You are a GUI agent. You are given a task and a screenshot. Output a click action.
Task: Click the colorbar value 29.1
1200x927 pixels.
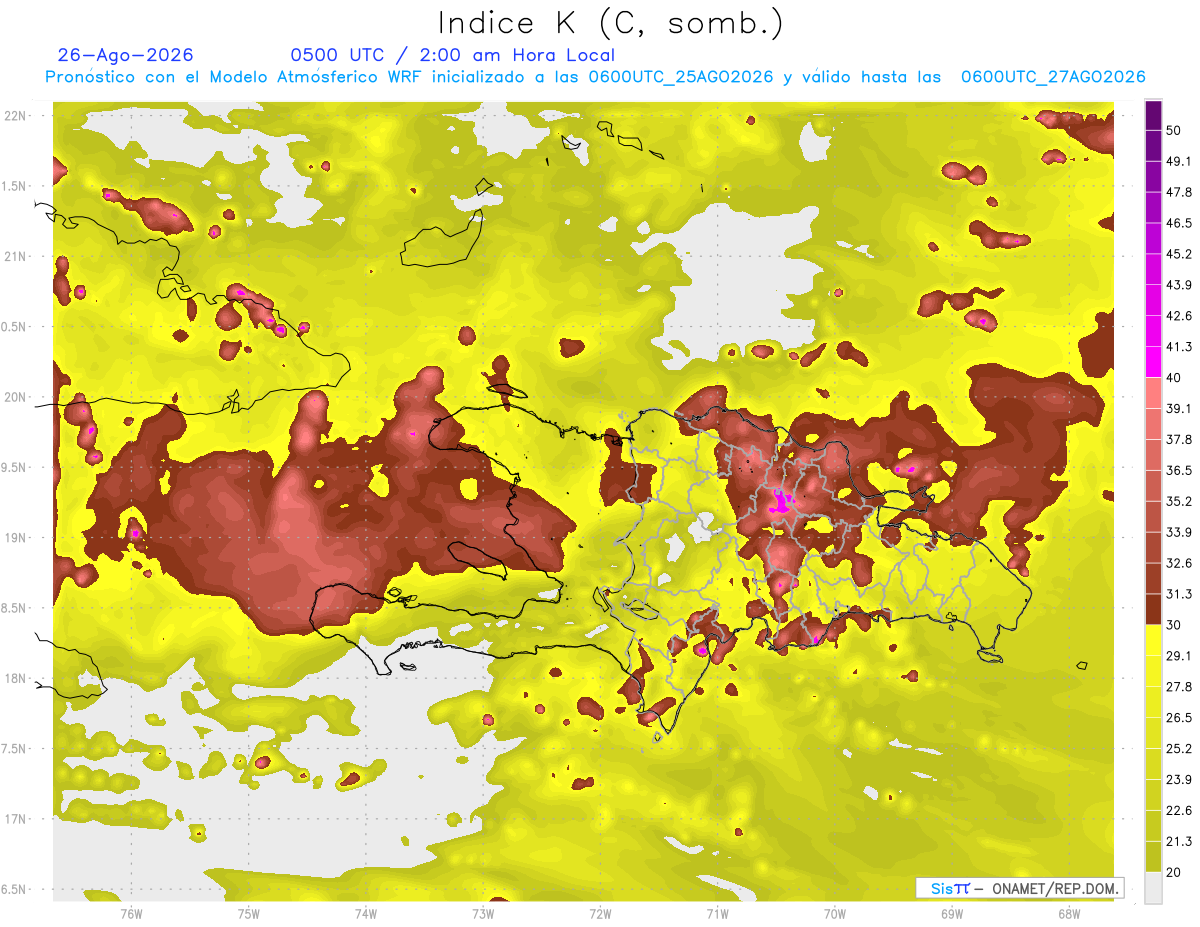pos(1179,656)
